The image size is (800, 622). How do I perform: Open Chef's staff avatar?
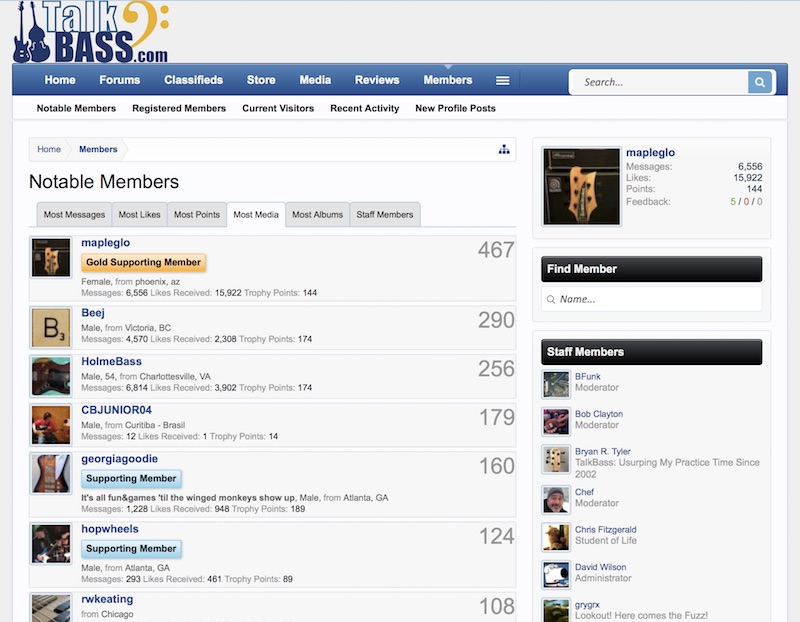tap(556, 500)
